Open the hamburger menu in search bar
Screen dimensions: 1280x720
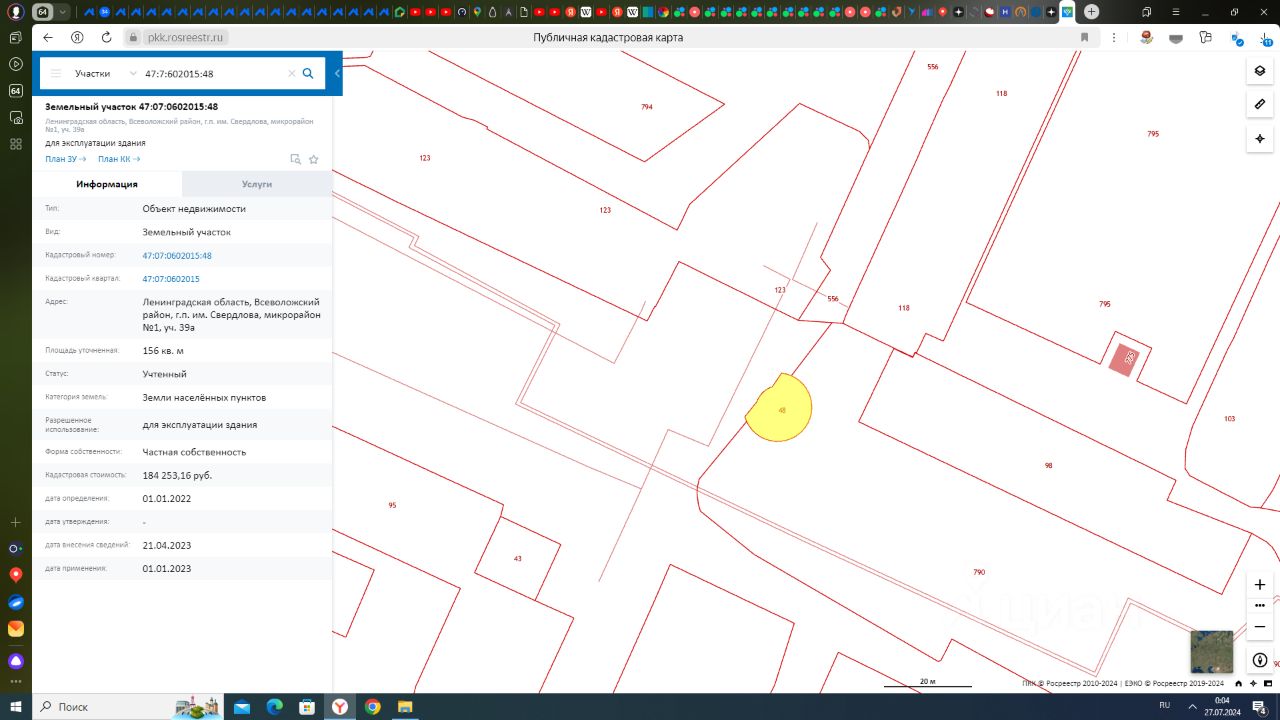pos(56,74)
